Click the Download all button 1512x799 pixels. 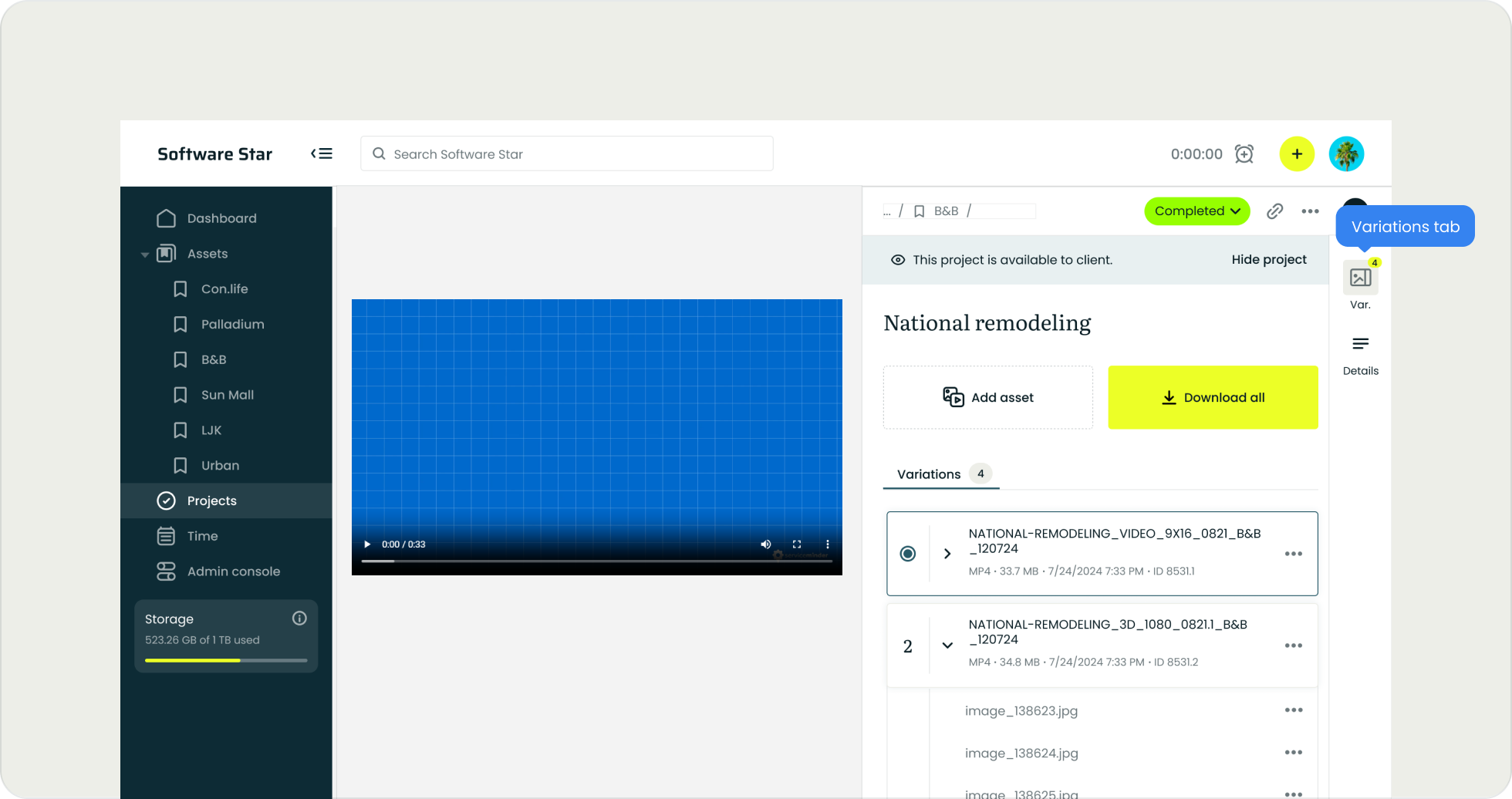click(1213, 397)
